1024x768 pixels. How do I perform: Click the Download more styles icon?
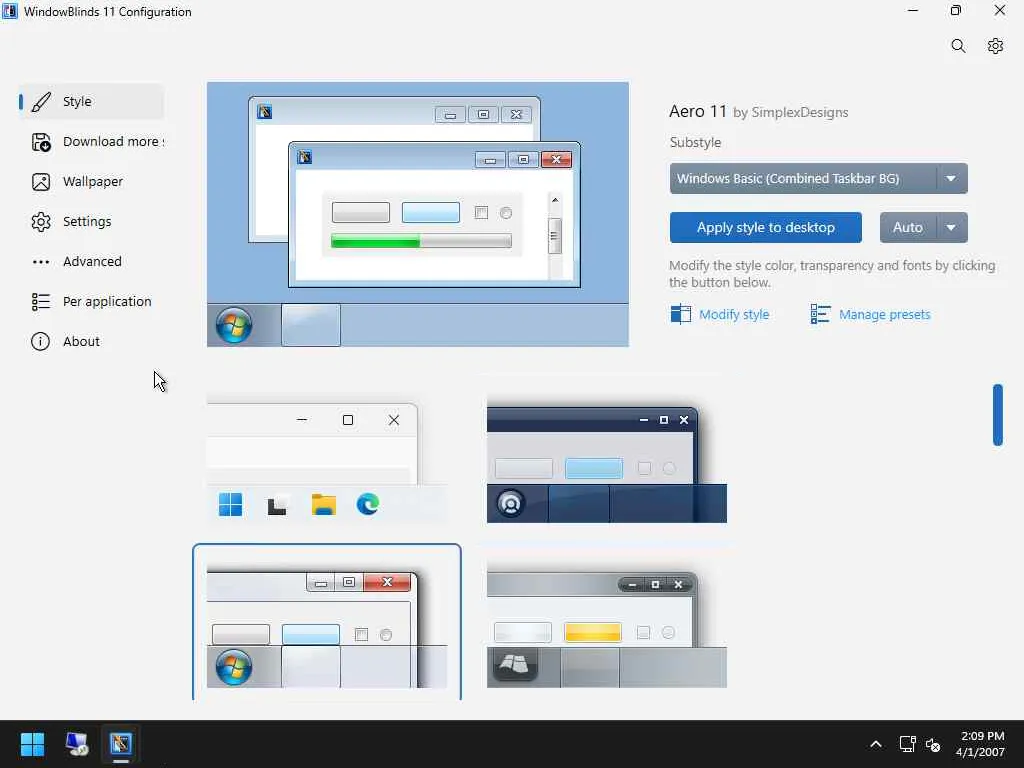(41, 142)
